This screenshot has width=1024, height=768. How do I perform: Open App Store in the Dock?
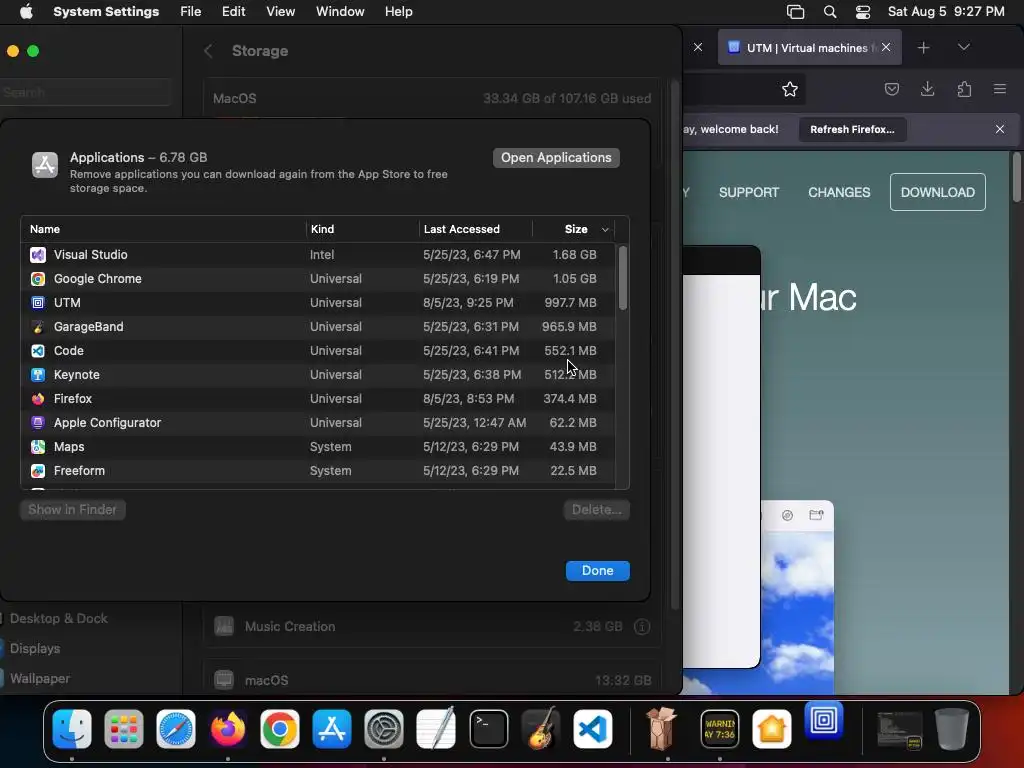[332, 729]
